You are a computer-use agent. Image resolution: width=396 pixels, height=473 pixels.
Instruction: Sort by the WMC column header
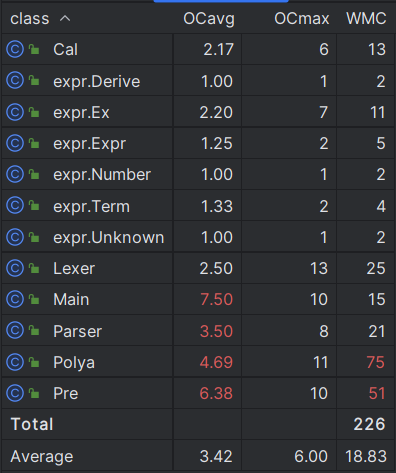pyautogui.click(x=366, y=19)
